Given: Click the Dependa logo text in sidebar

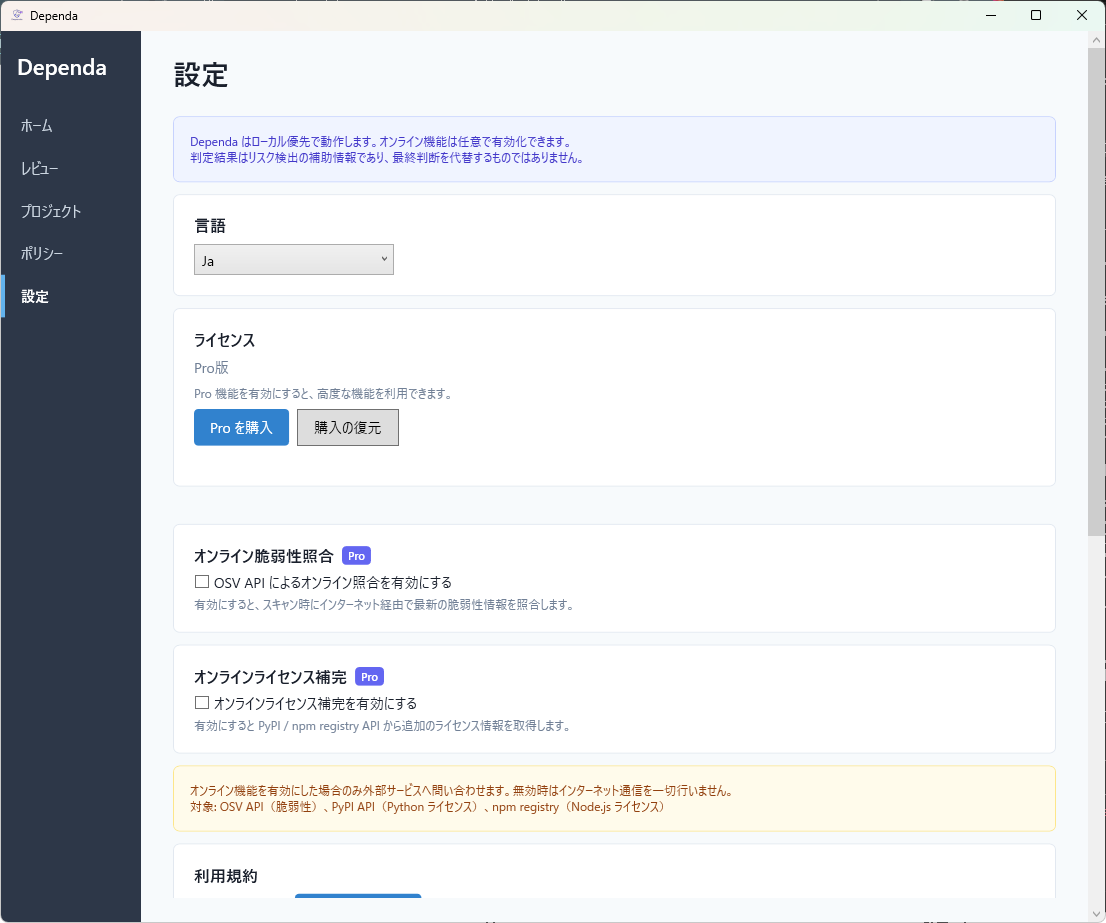Looking at the screenshot, I should coord(62,68).
